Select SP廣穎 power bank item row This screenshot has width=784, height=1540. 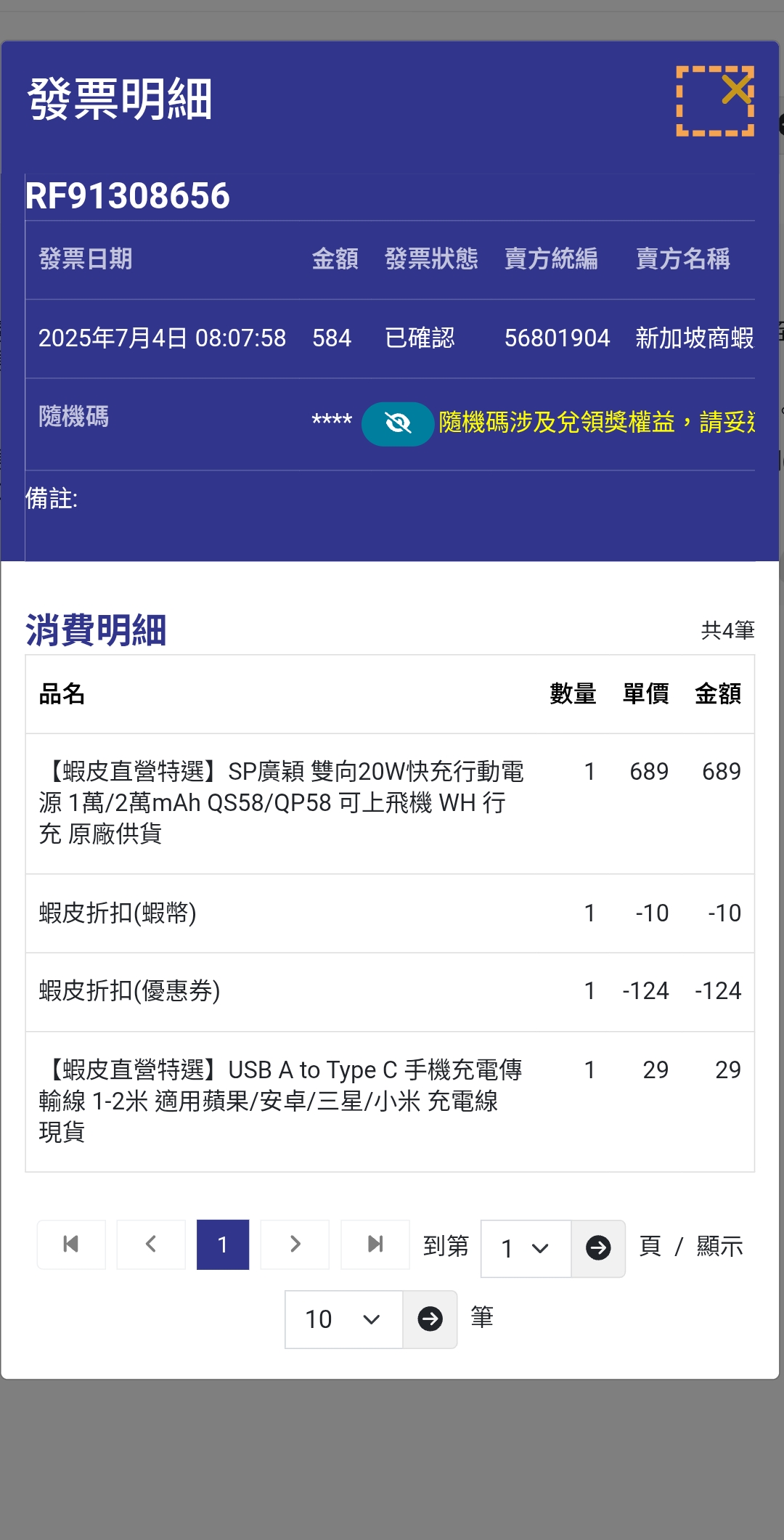(x=282, y=802)
